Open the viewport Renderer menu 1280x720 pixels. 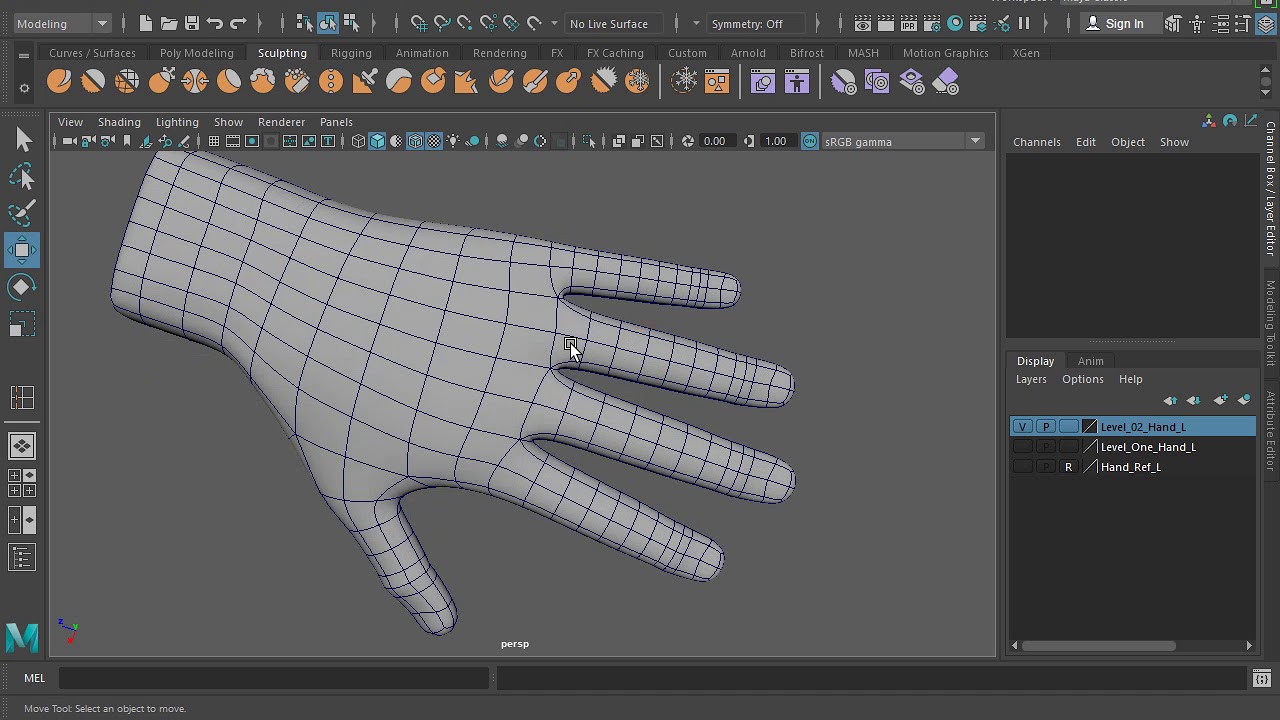281,122
